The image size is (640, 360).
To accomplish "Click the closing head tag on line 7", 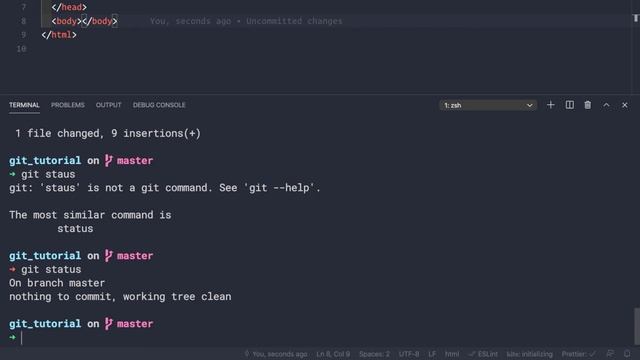I will (x=69, y=7).
